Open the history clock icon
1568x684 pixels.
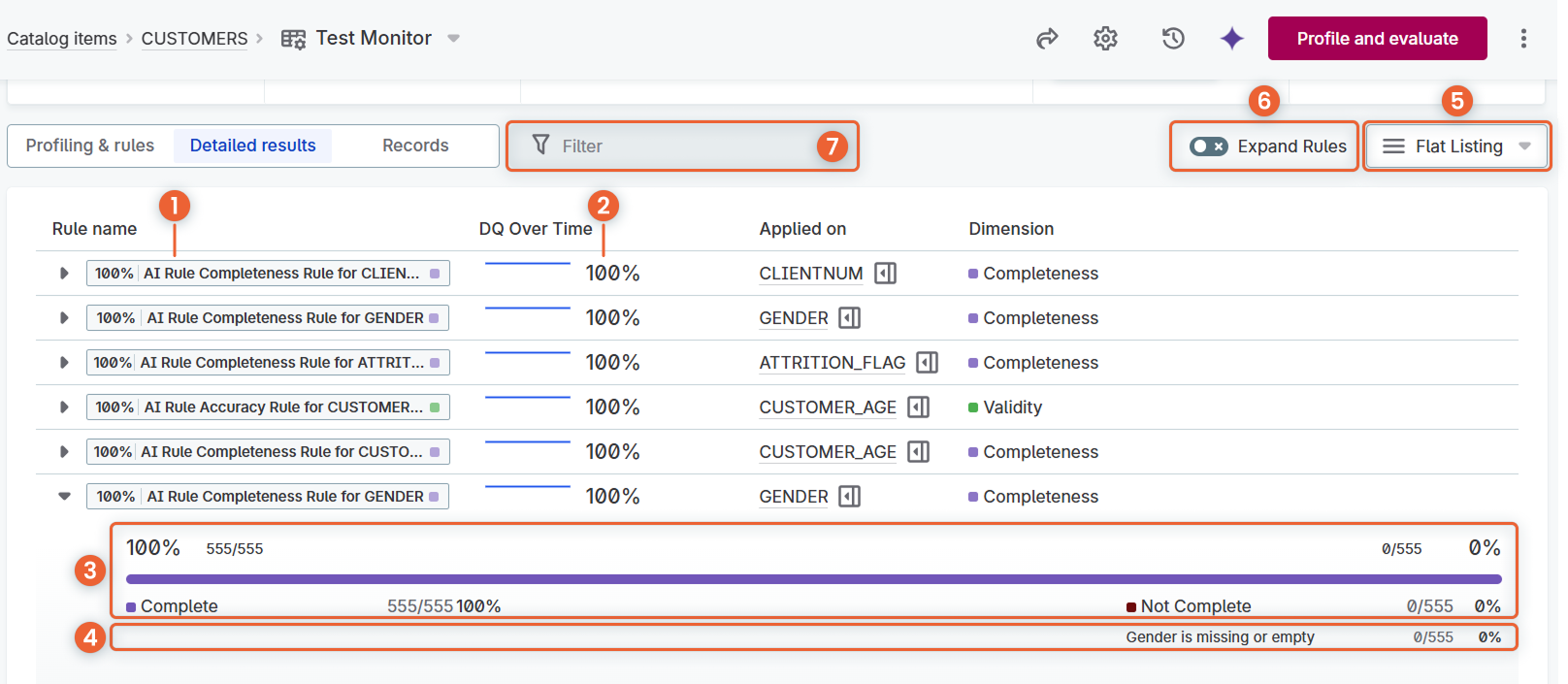click(x=1173, y=39)
